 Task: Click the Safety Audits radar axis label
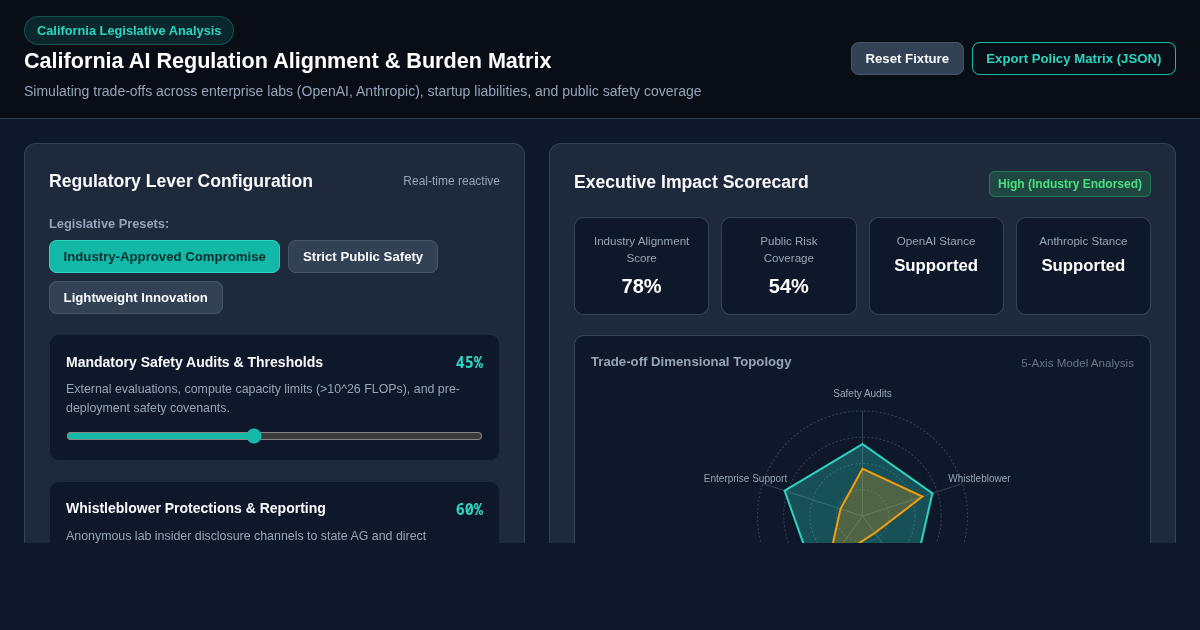pos(862,393)
